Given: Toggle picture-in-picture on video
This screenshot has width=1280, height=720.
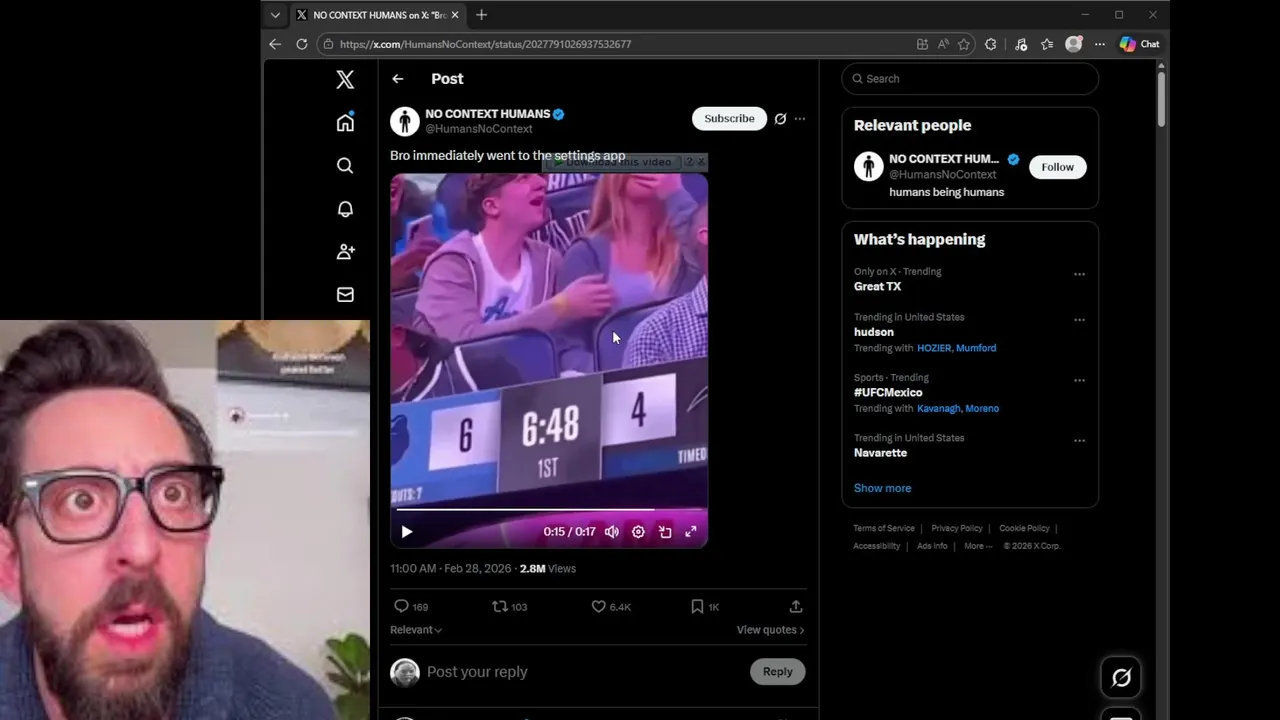Looking at the screenshot, I should point(665,532).
